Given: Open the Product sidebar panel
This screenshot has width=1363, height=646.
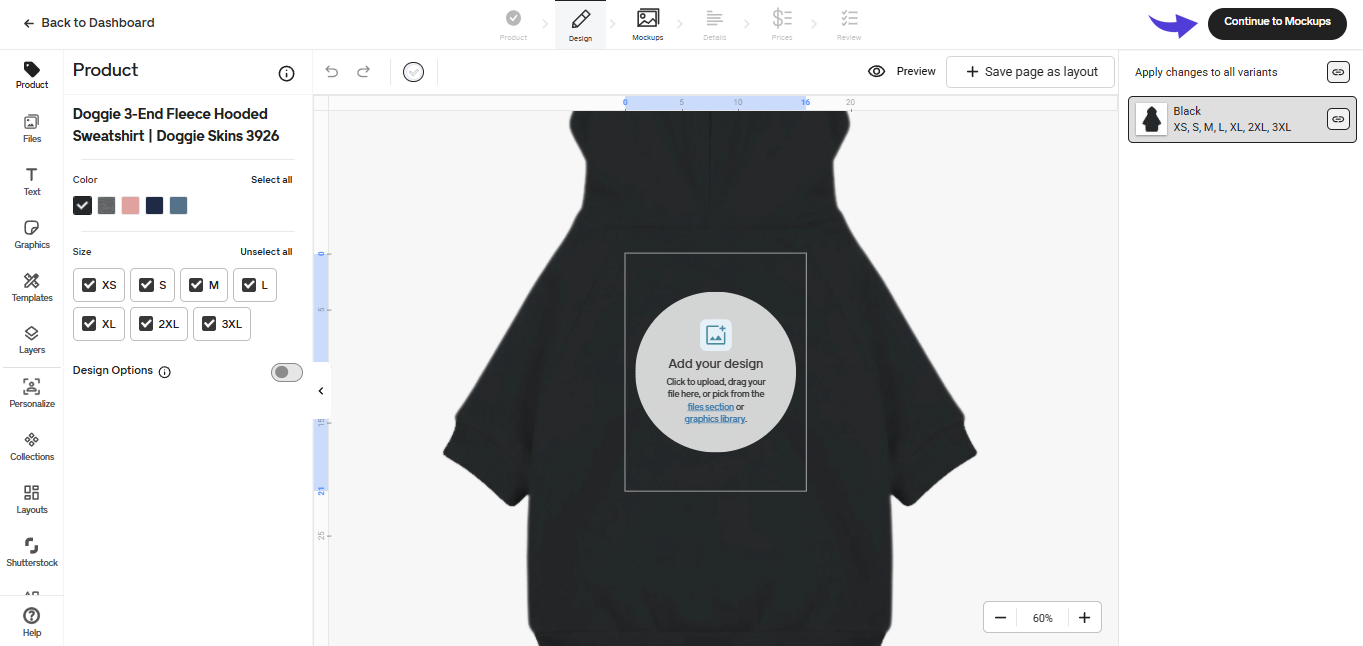Looking at the screenshot, I should (x=32, y=75).
